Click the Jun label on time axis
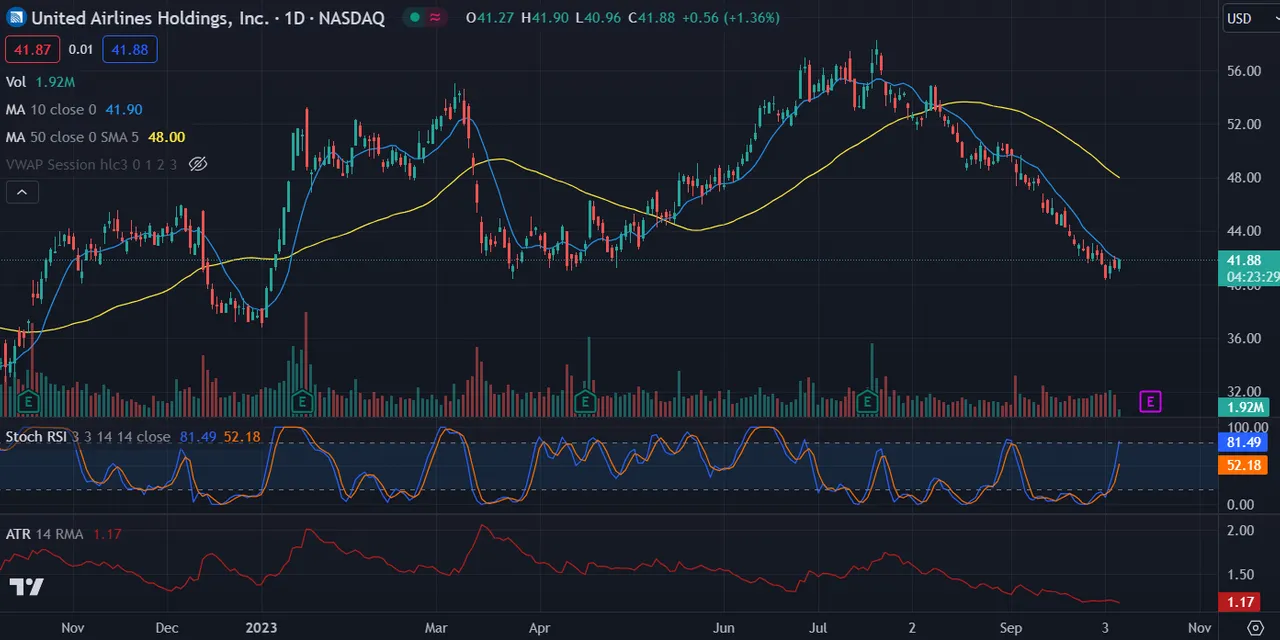This screenshot has height=640, width=1280. [723, 628]
